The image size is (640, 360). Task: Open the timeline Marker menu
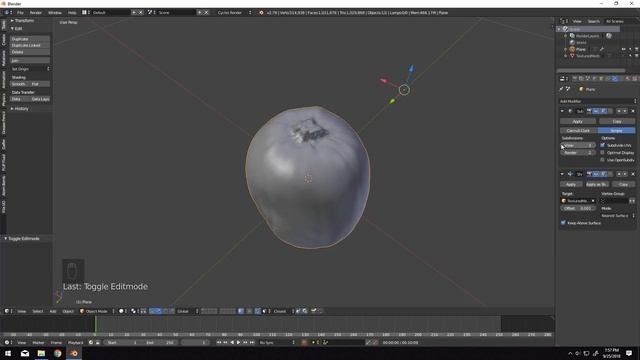pos(38,342)
